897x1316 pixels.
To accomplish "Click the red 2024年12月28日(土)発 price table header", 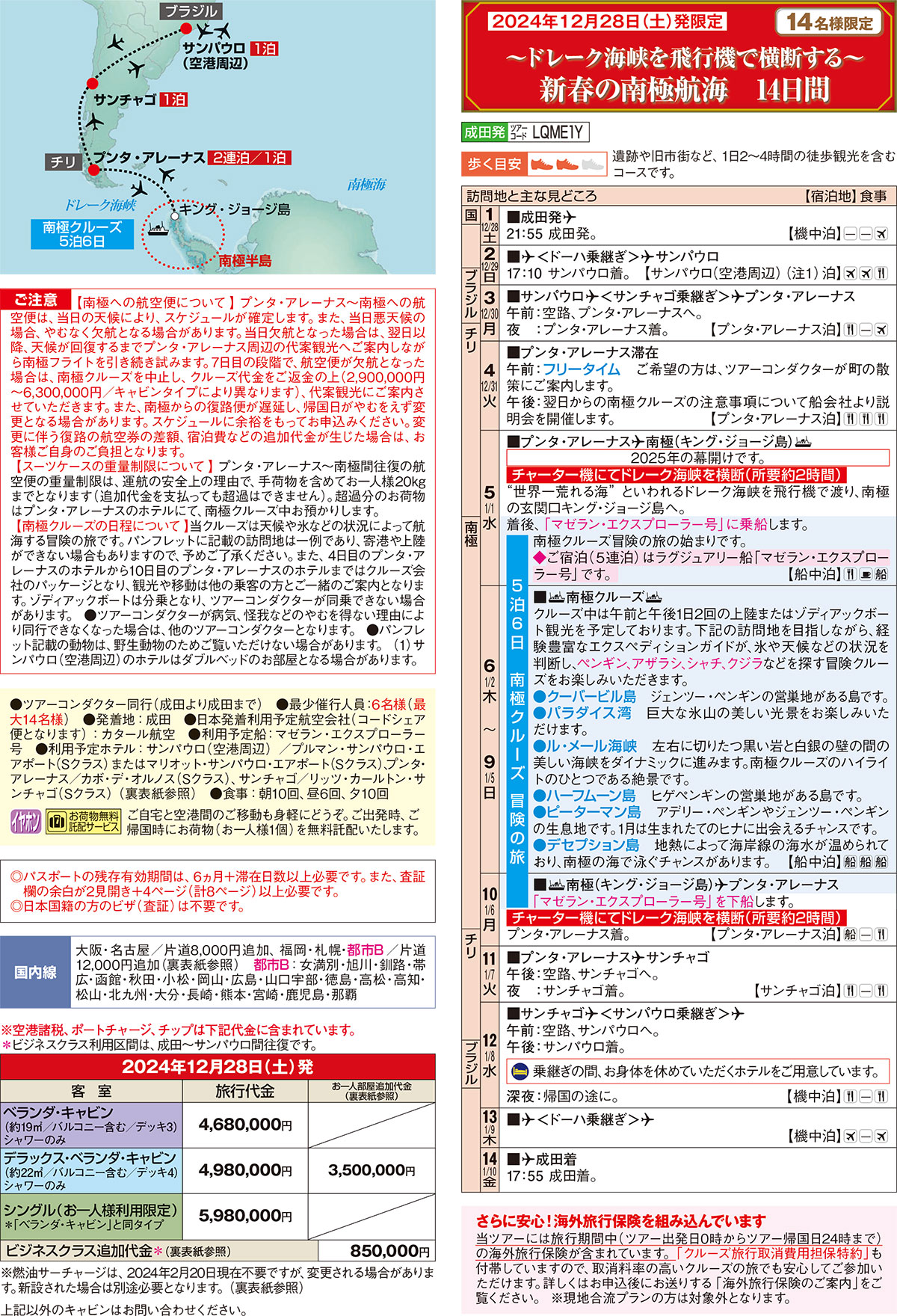I will coord(218,1066).
